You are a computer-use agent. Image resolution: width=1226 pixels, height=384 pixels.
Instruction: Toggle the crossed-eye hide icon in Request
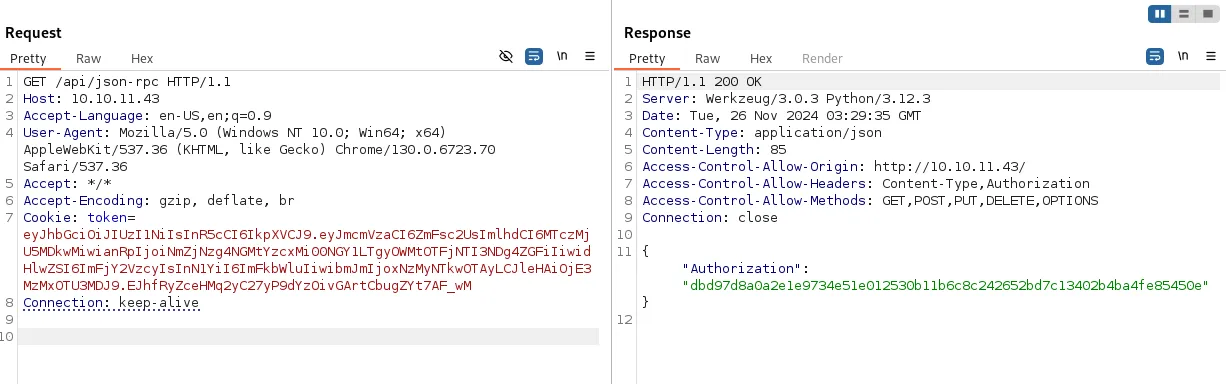click(x=506, y=56)
